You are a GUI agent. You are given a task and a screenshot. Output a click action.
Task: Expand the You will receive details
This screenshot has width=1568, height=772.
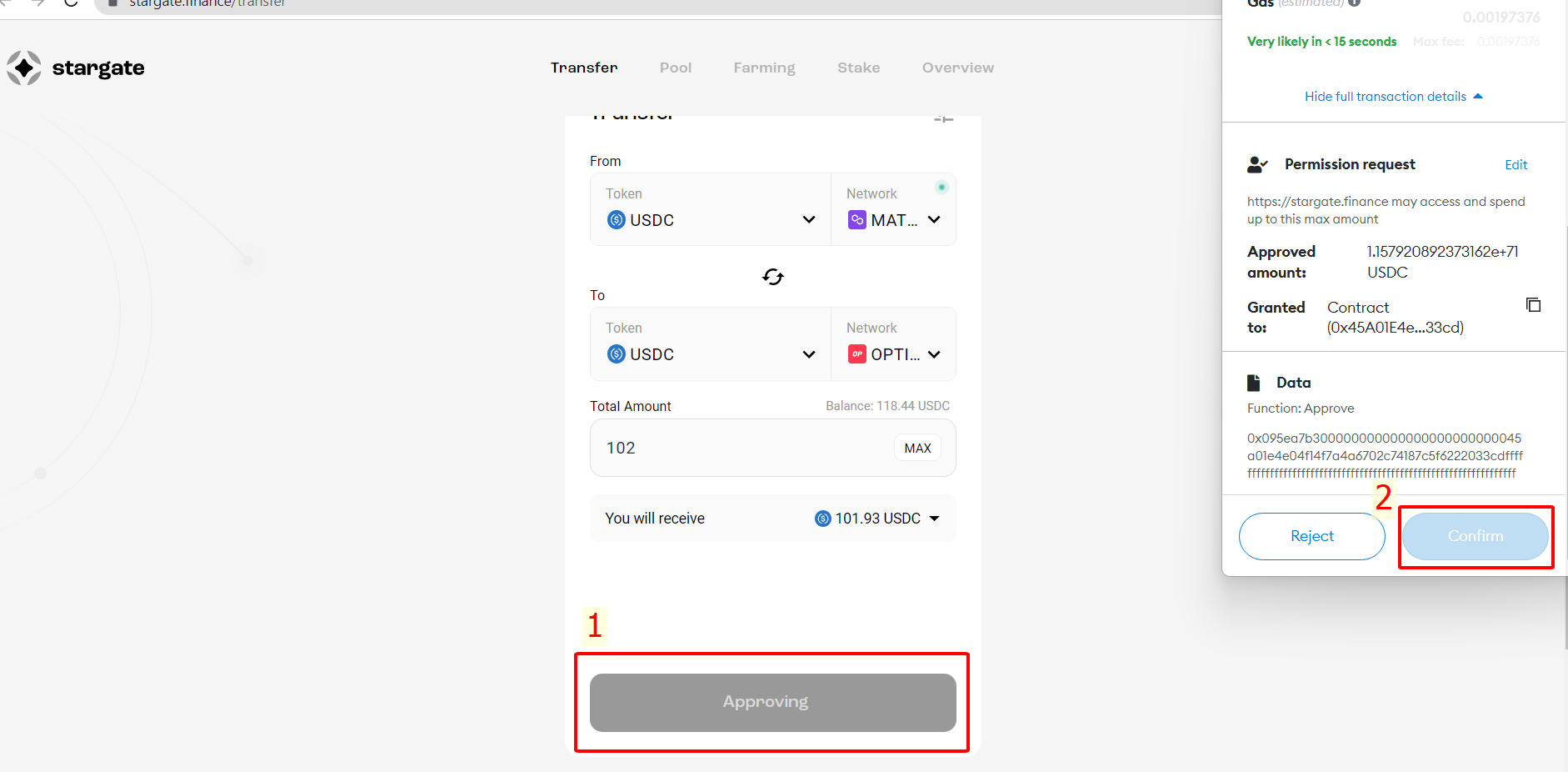click(935, 519)
